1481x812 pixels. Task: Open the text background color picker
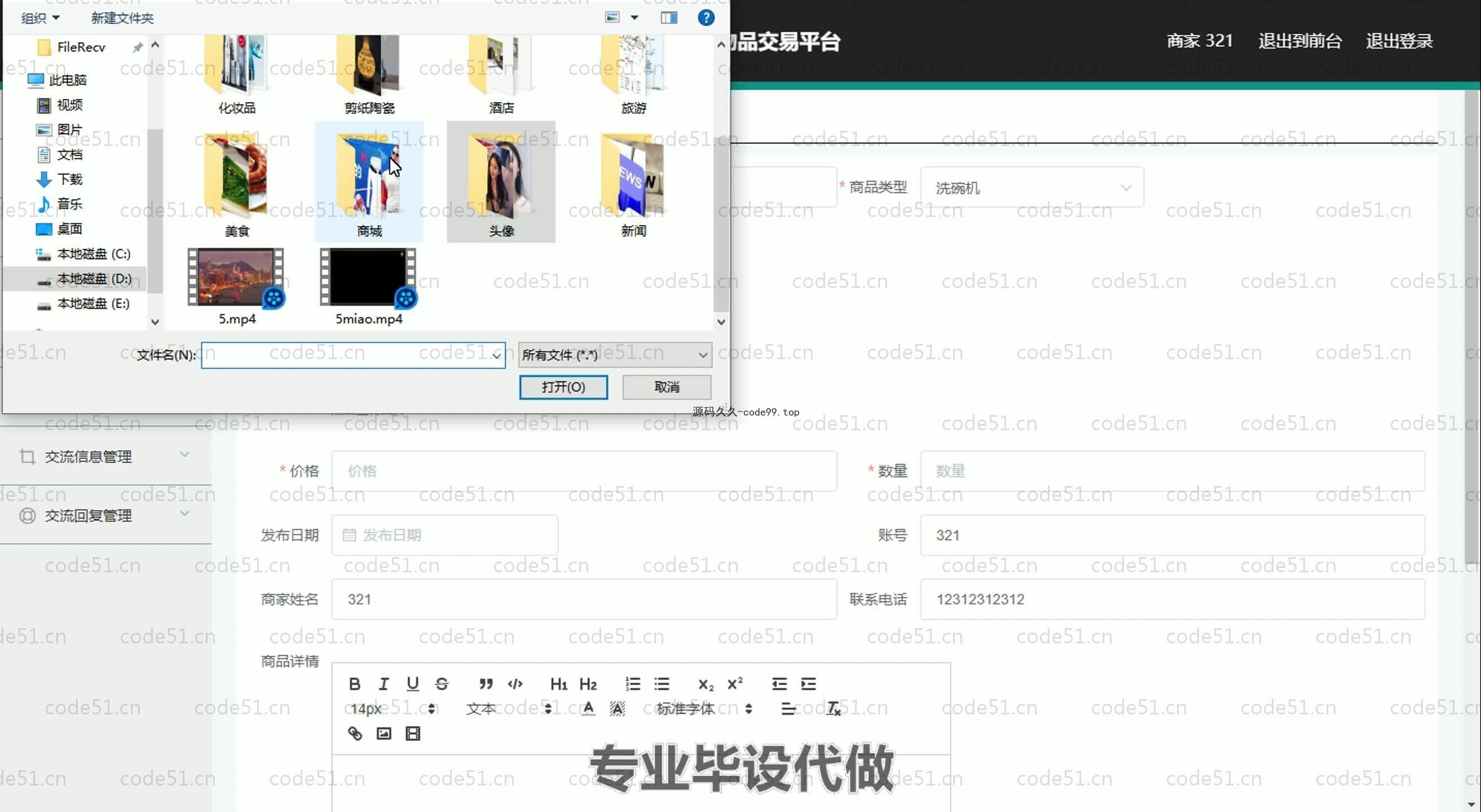click(617, 709)
